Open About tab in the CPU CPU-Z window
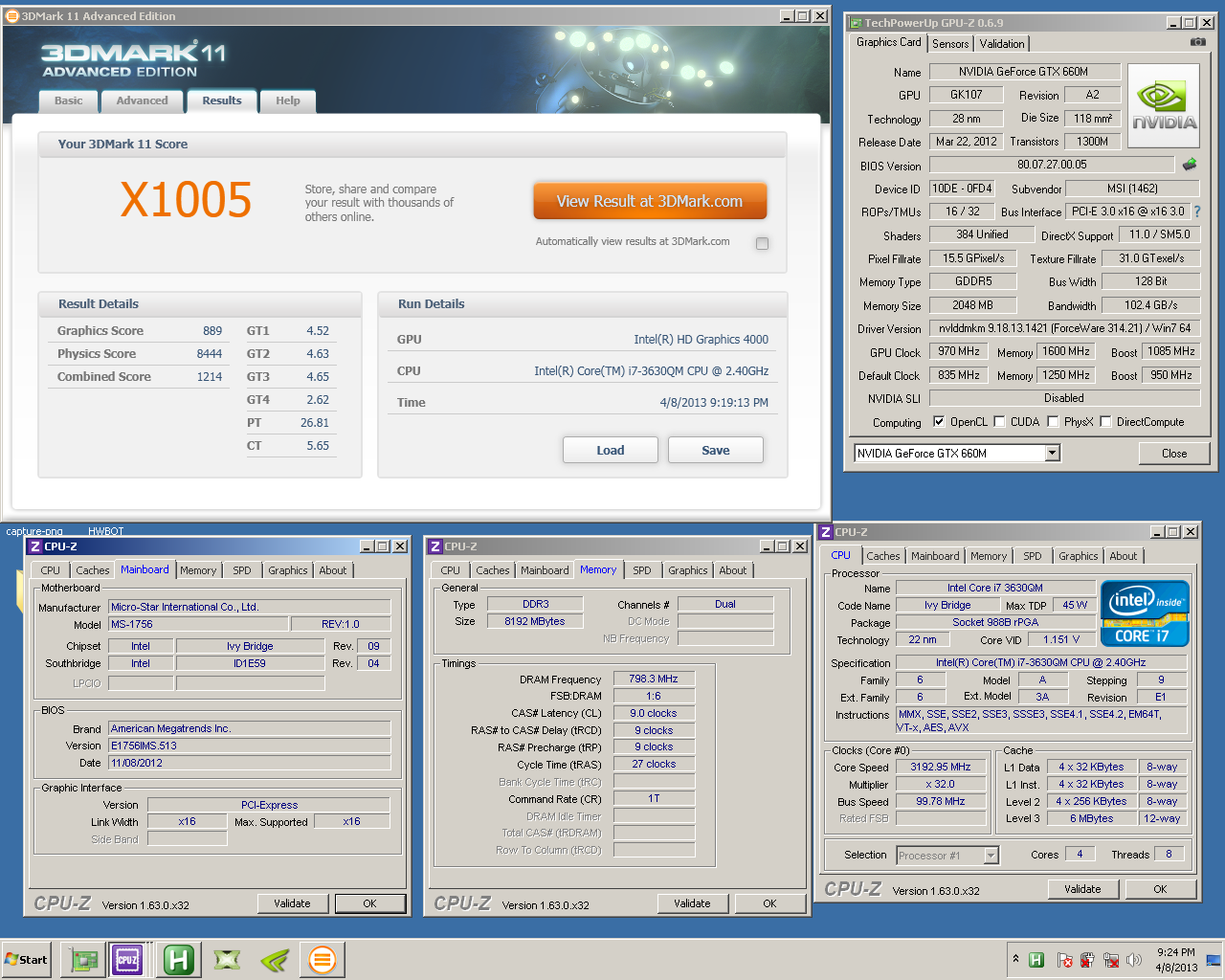The image size is (1225, 980). tap(1124, 556)
